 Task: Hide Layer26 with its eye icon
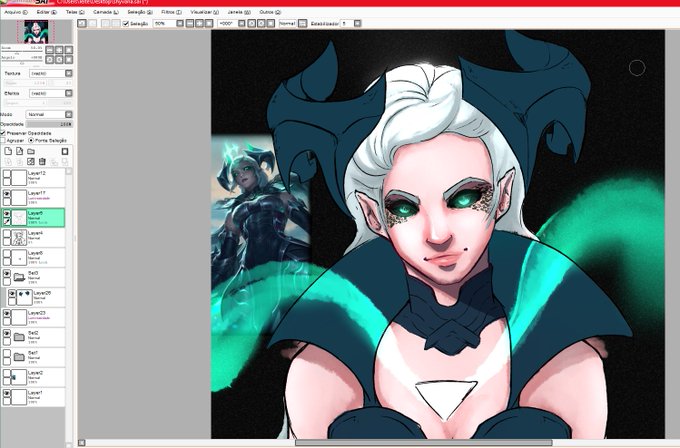12,294
